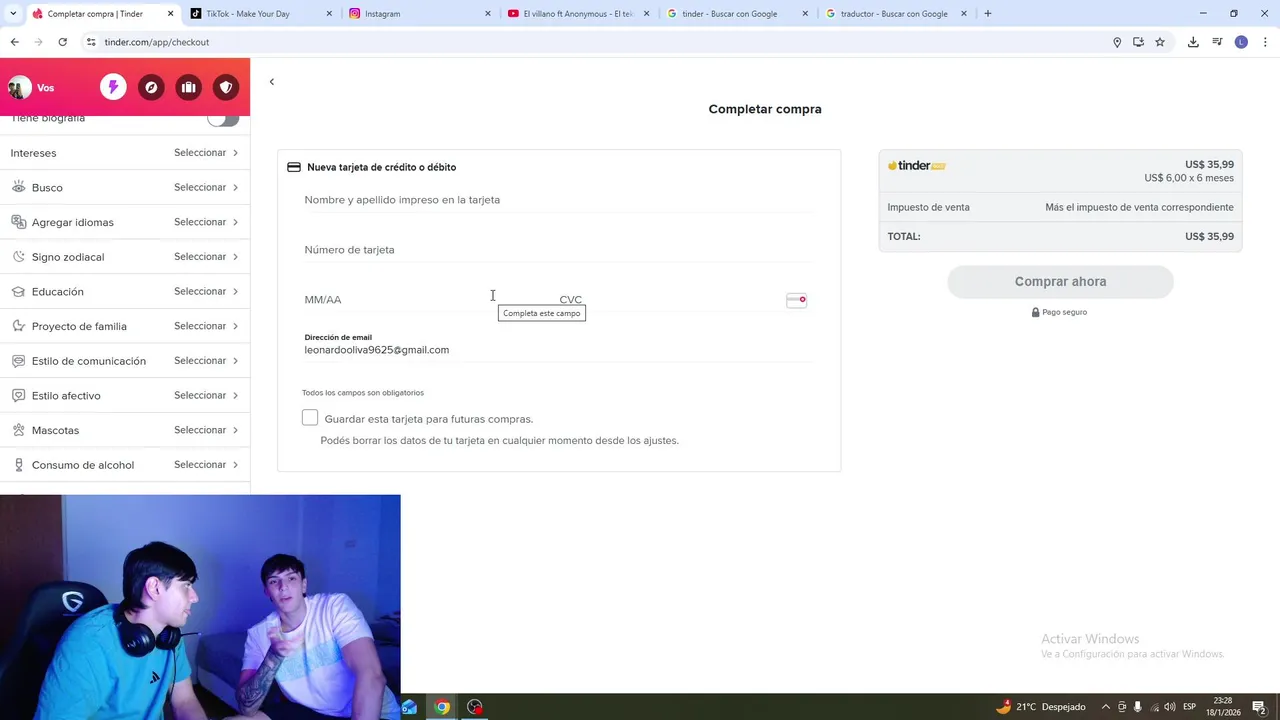The image size is (1280, 720).
Task: Toggle the Tiene biografía switch
Action: (223, 119)
